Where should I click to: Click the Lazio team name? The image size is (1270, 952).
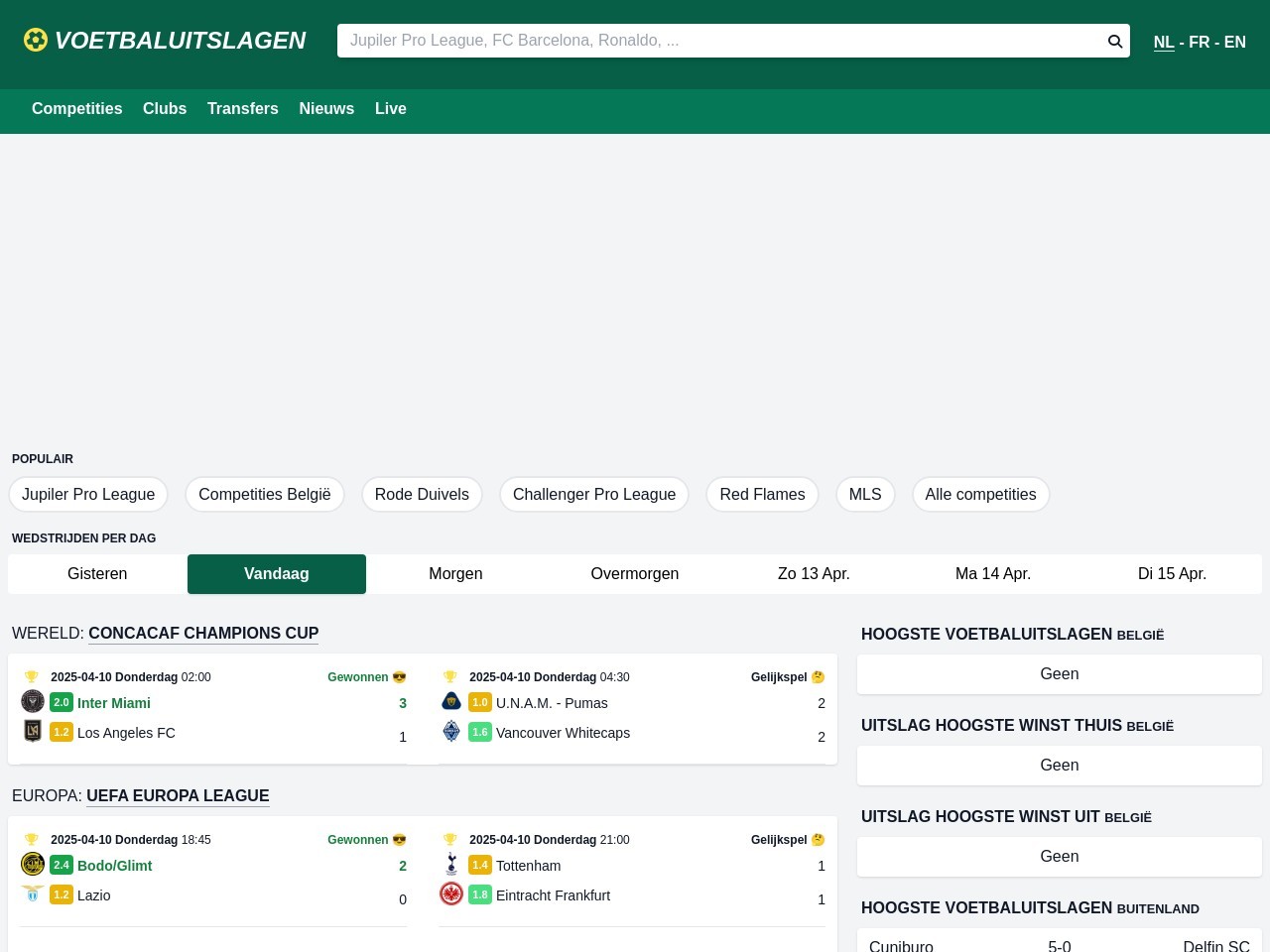pyautogui.click(x=94, y=895)
